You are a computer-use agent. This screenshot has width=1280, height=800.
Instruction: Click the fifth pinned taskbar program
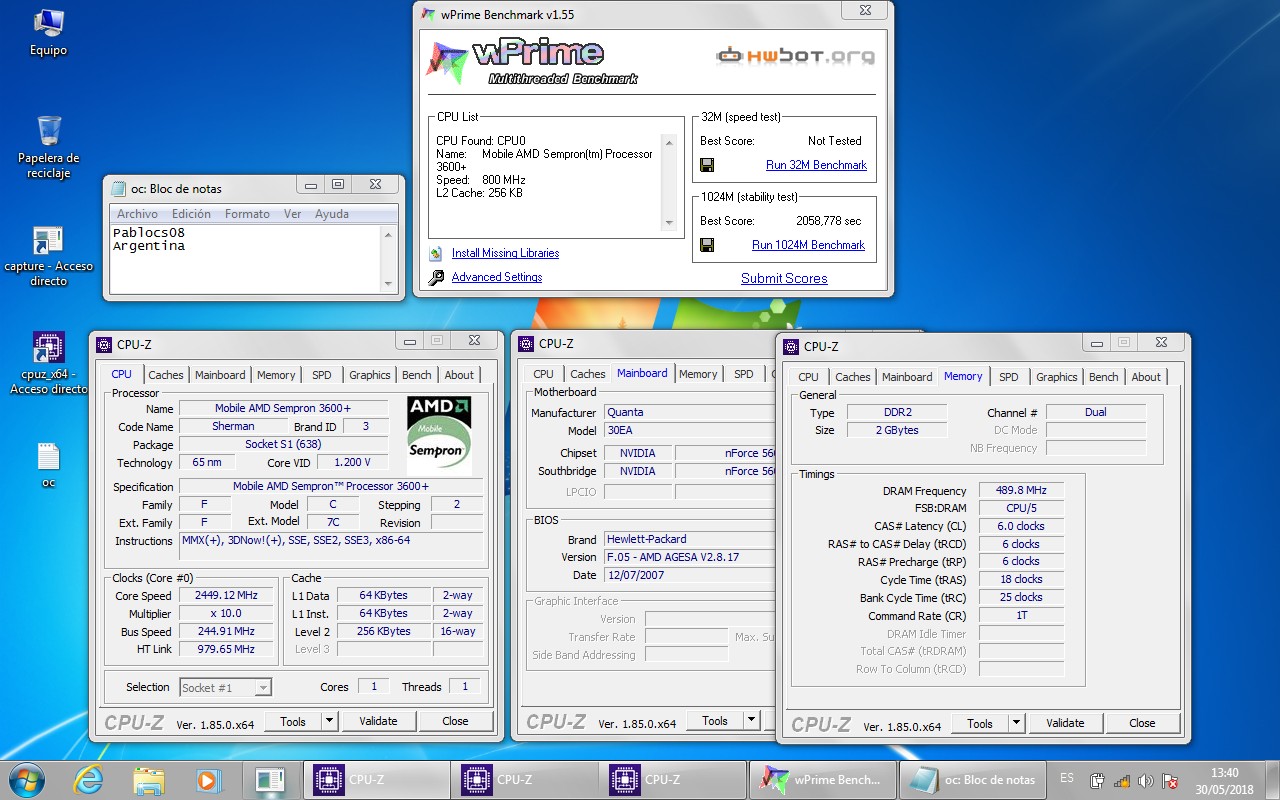(270, 780)
